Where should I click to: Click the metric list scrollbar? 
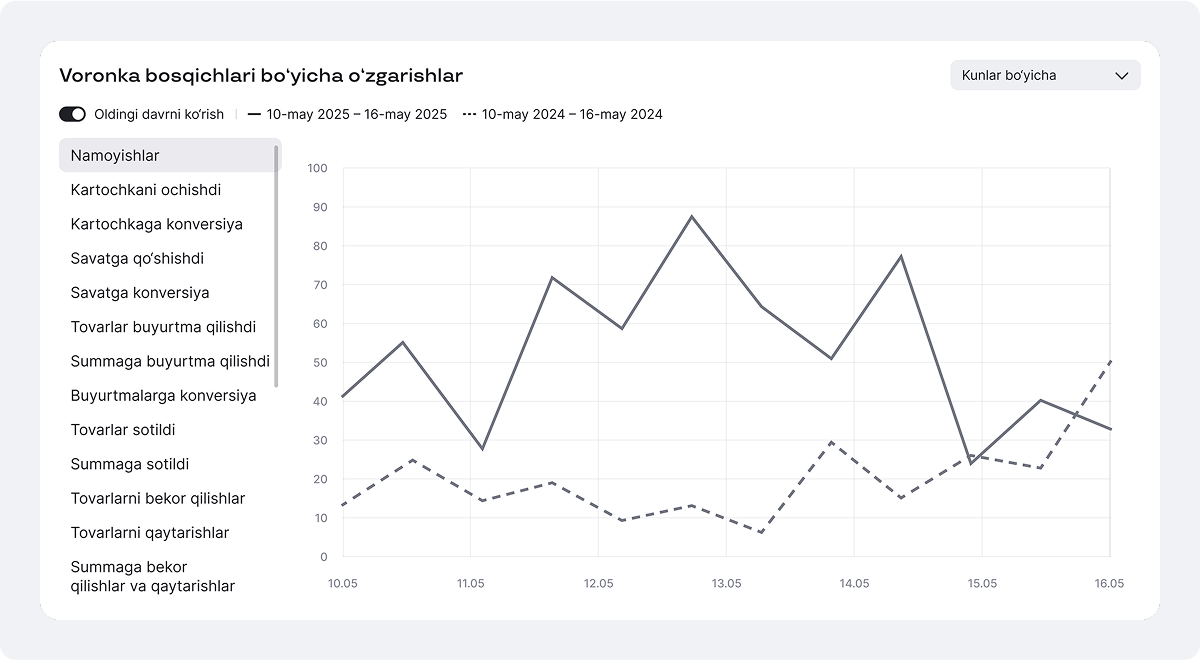(276, 266)
